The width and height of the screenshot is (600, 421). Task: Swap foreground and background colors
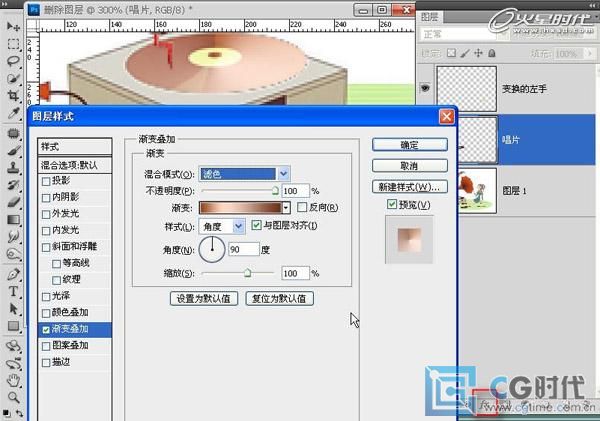19,414
